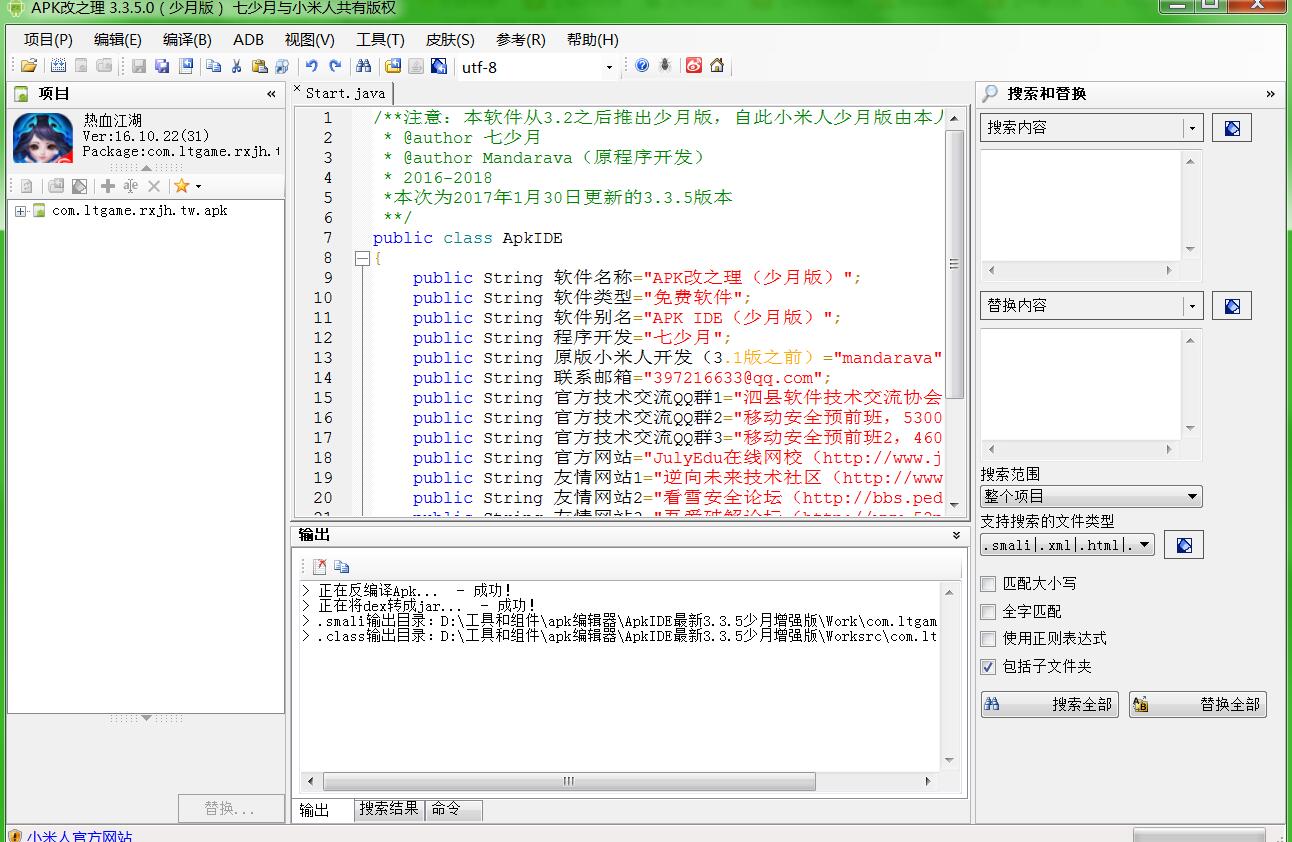Screen dimensions: 1292x842
Task: Uncheck the 包括子文件夹 checkbox
Action: pyautogui.click(x=988, y=667)
